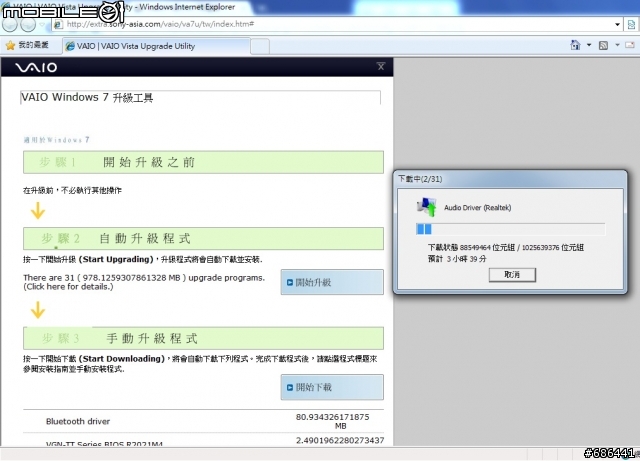This screenshot has width=640, height=461.
Task: Click the '預計 3 小時 39 分' estimate text
Action: pos(457,259)
